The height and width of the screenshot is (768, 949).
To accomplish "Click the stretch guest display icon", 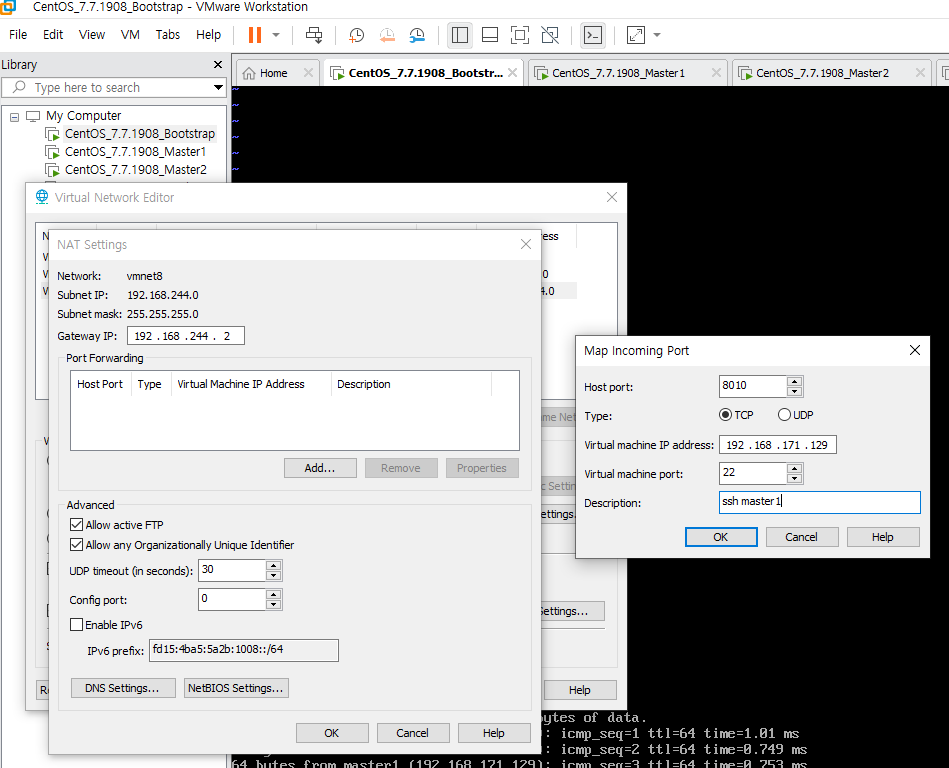I will click(636, 35).
